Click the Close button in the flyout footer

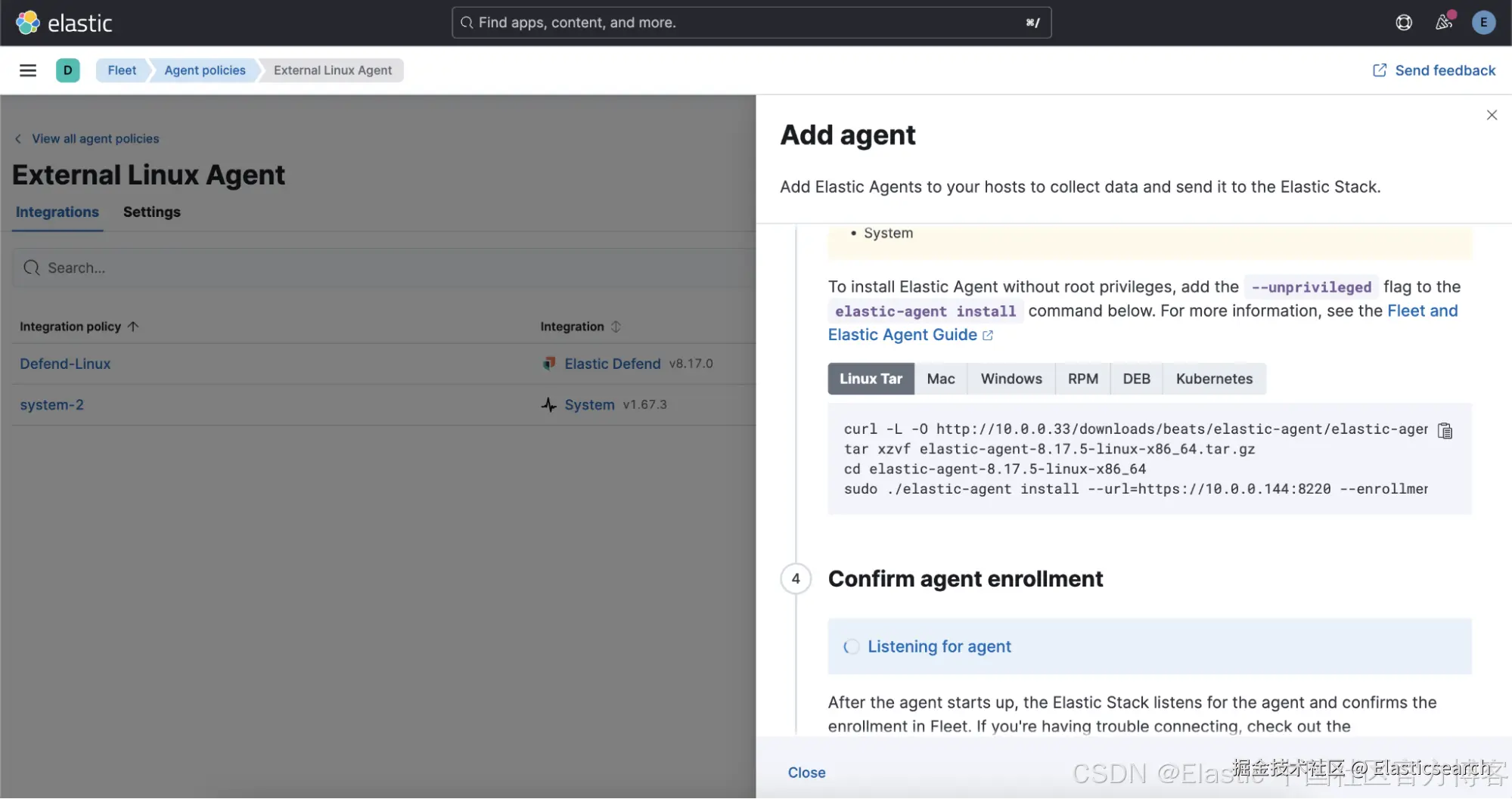coord(806,773)
